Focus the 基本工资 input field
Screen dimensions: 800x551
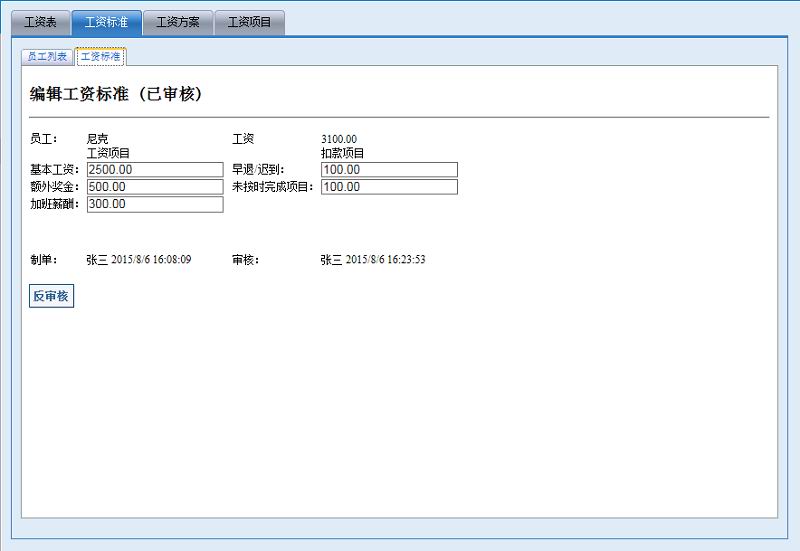pyautogui.click(x=155, y=170)
